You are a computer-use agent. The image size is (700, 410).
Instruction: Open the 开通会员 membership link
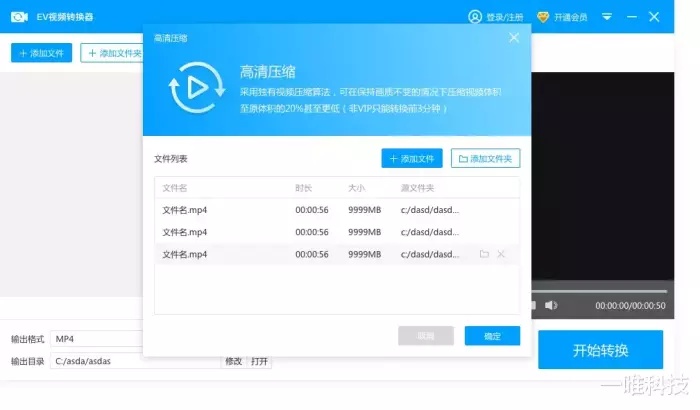click(570, 17)
